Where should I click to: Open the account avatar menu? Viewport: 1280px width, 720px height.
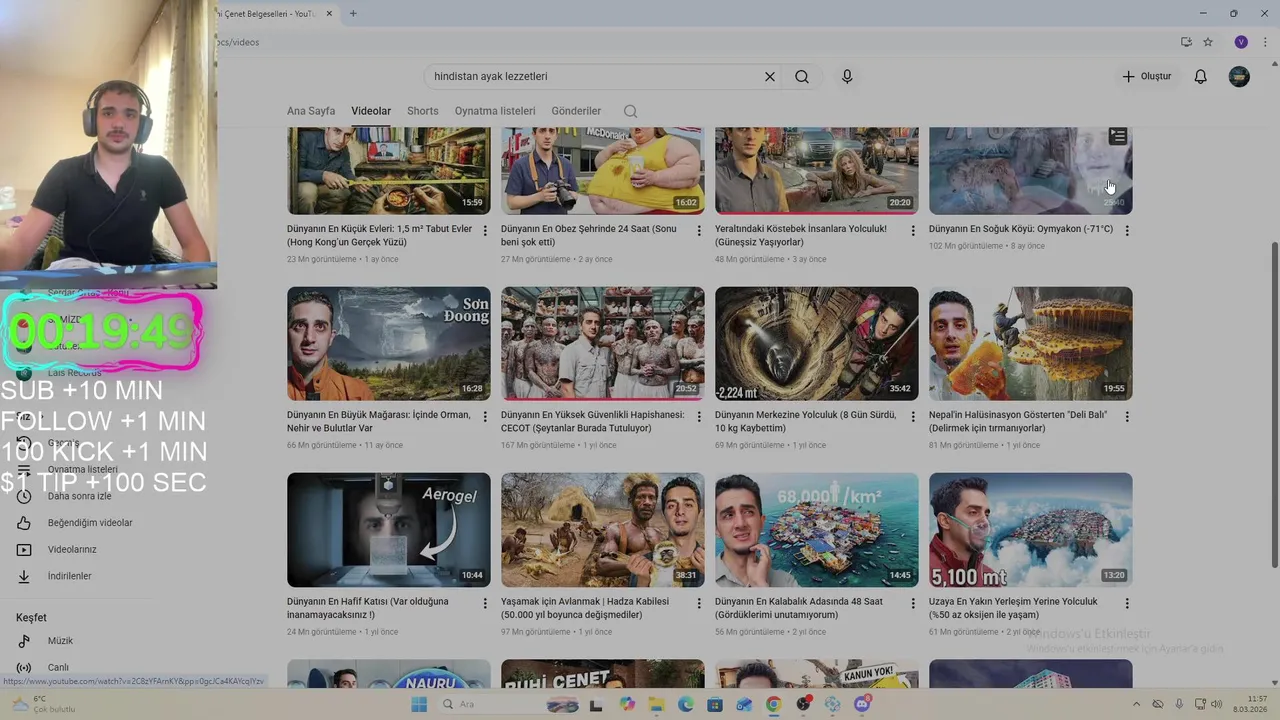[1239, 76]
